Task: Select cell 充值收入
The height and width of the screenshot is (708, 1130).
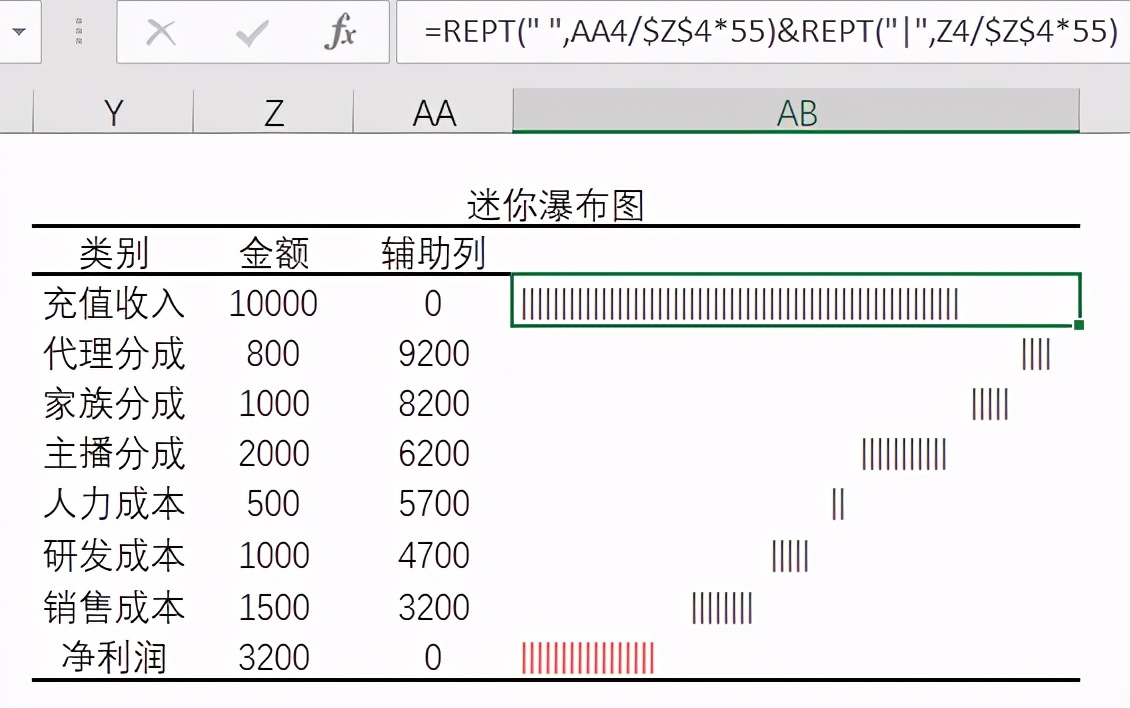Action: [x=114, y=303]
